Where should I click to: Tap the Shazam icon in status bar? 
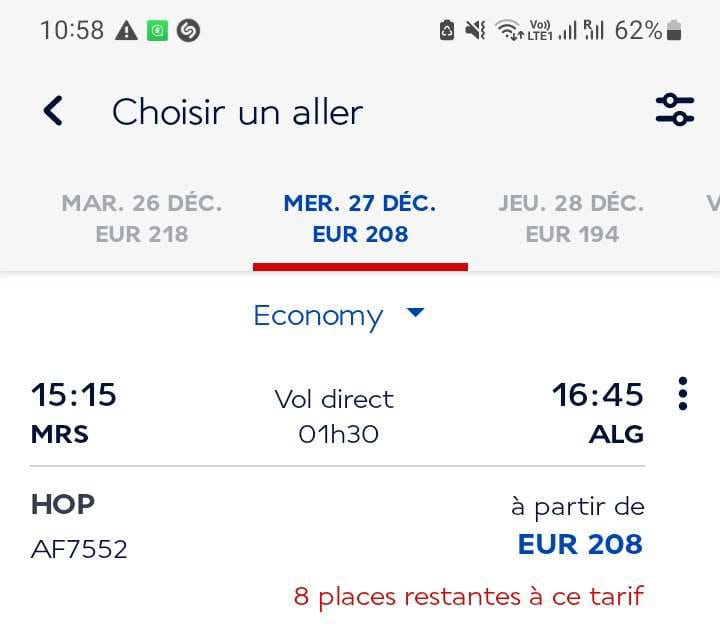click(188, 31)
